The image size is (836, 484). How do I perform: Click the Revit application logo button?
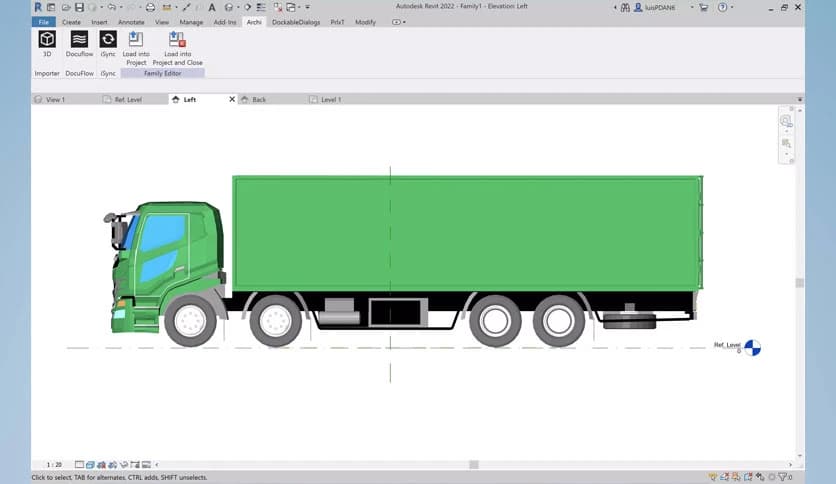pos(38,7)
